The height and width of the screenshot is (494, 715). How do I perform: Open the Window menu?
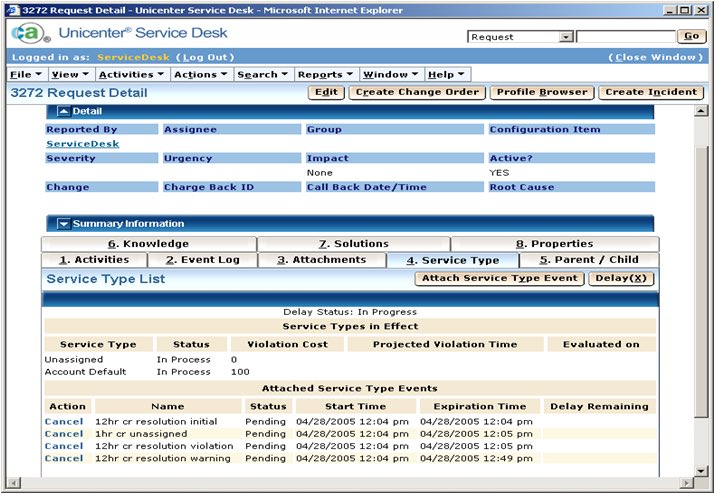pos(390,74)
